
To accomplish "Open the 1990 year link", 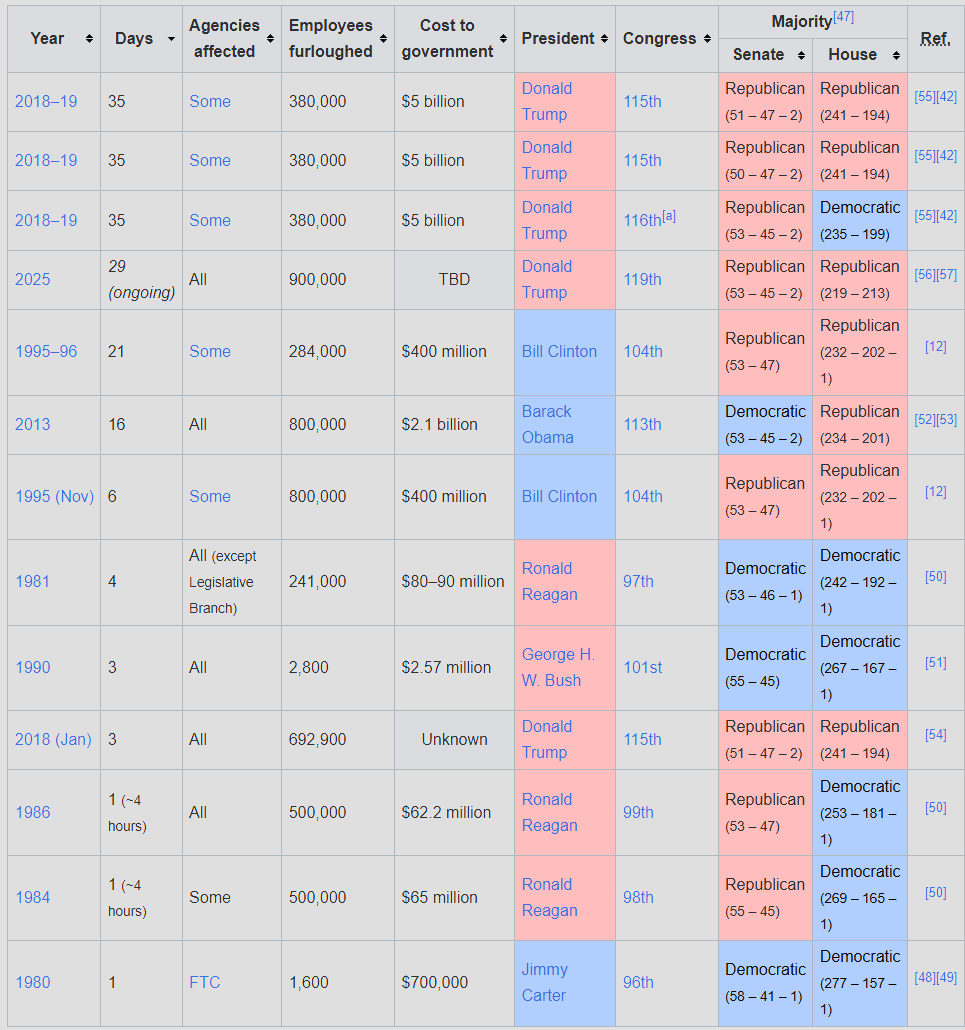I will tap(33, 667).
